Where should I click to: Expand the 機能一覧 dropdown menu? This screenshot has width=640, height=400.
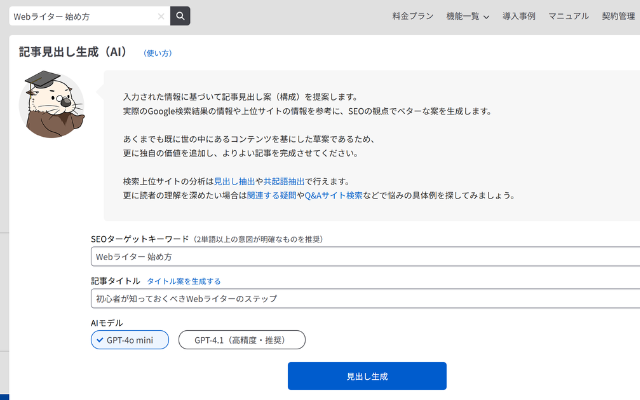[x=467, y=16]
